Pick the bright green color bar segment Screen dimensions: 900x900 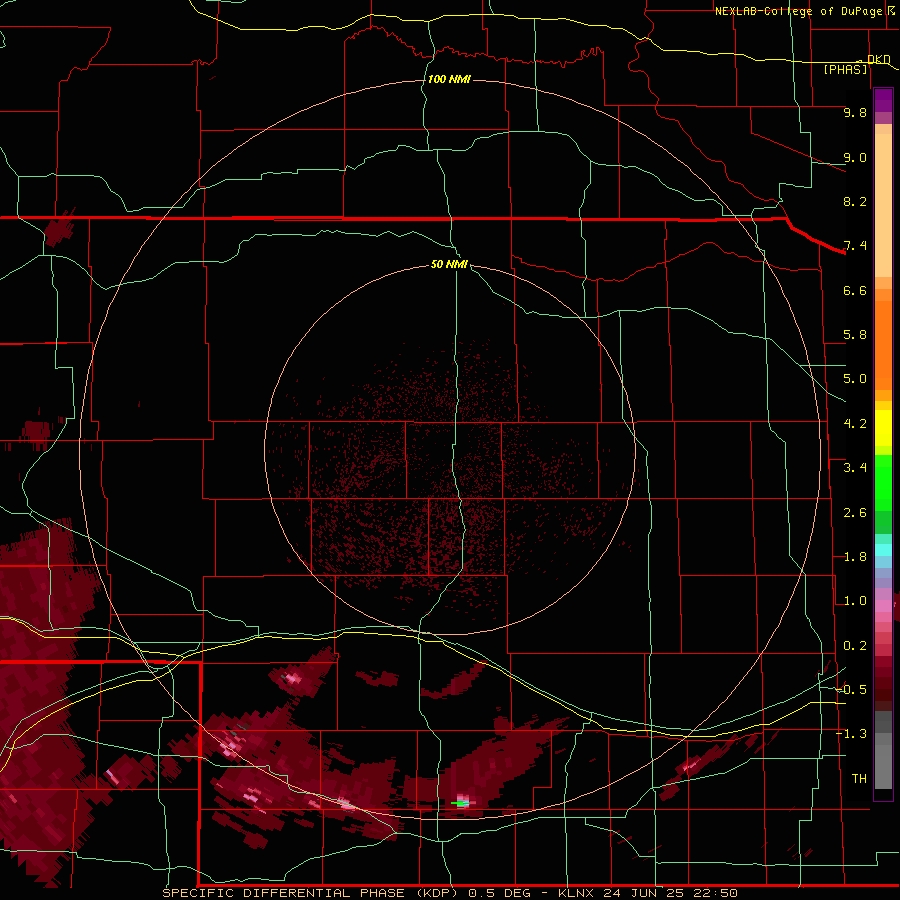click(x=883, y=482)
